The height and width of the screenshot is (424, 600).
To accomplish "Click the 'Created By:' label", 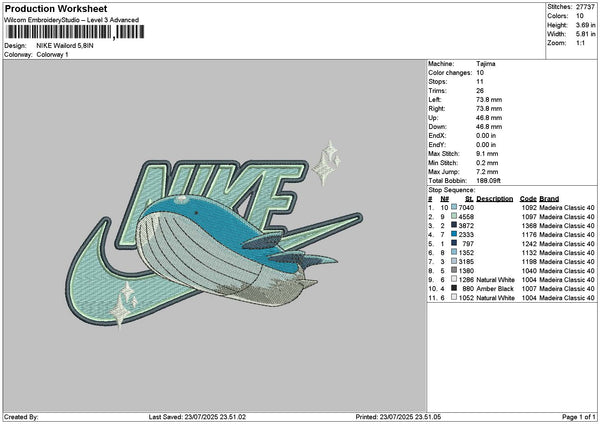I will [21, 417].
